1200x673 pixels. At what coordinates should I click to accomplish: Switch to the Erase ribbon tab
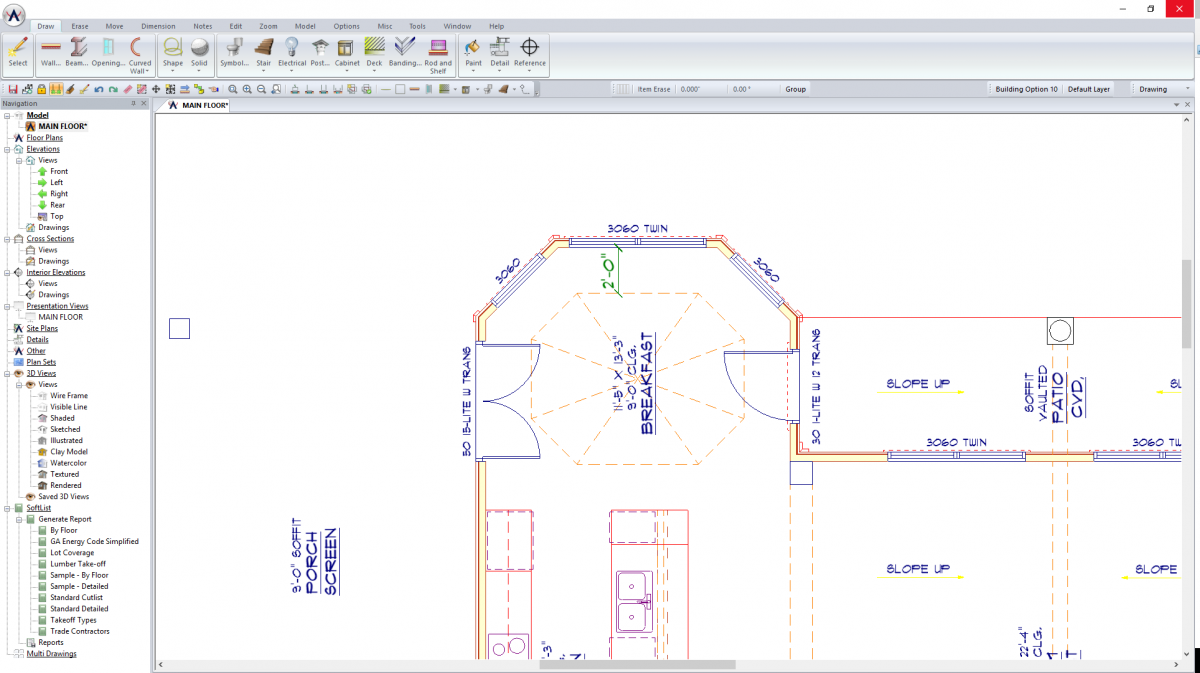(79, 26)
